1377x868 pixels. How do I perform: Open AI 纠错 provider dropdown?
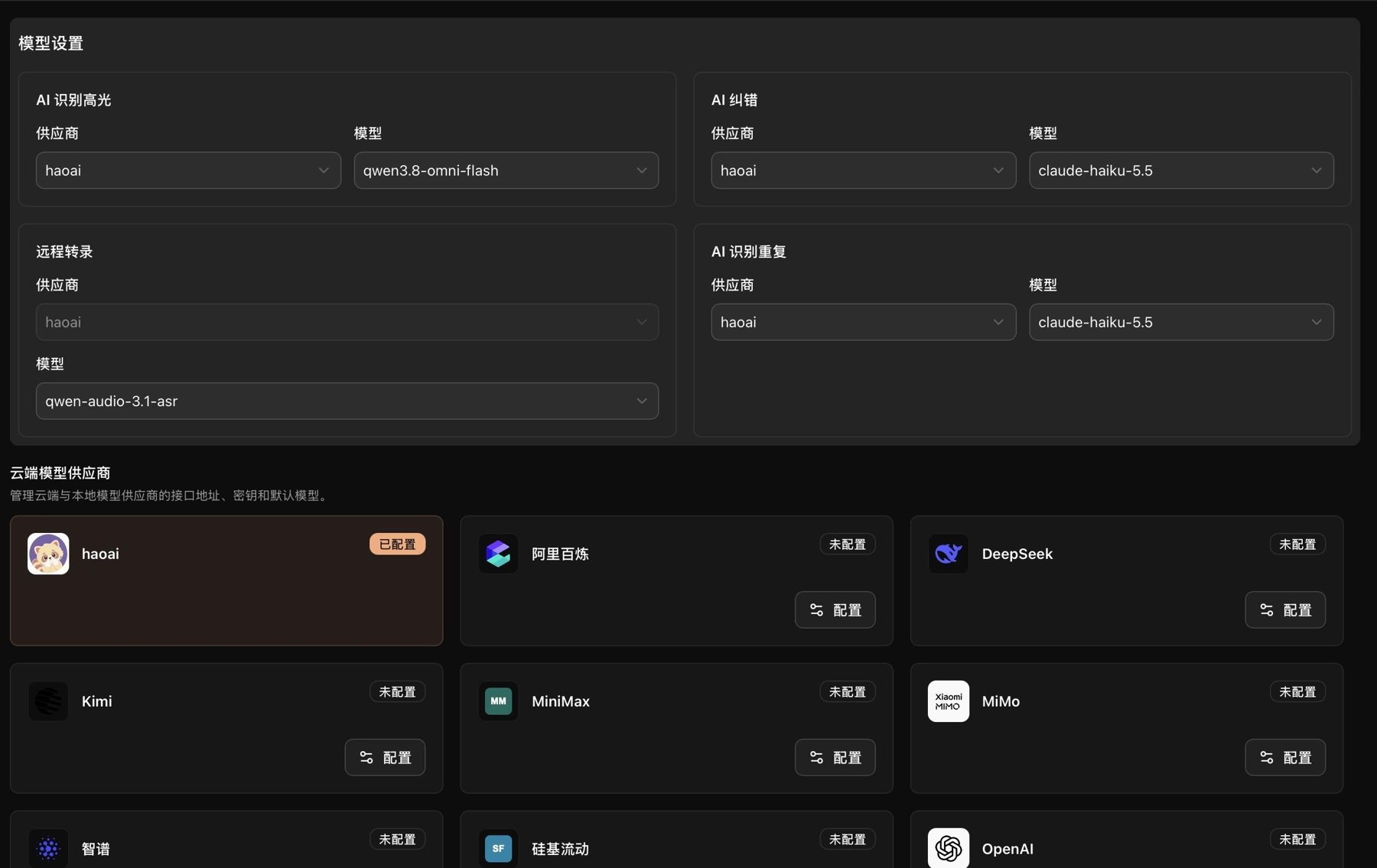coord(863,171)
